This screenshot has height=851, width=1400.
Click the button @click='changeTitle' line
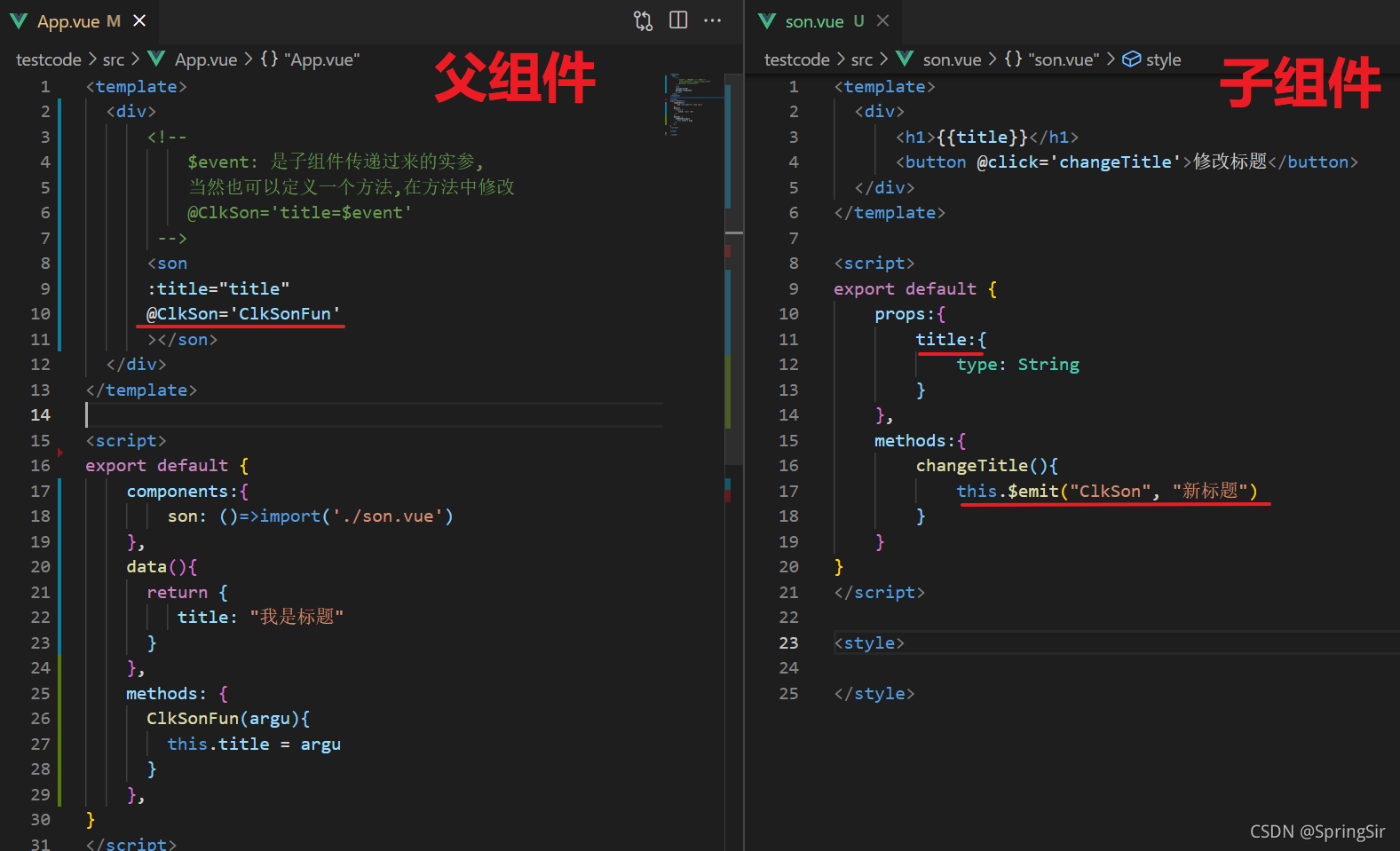1127,162
